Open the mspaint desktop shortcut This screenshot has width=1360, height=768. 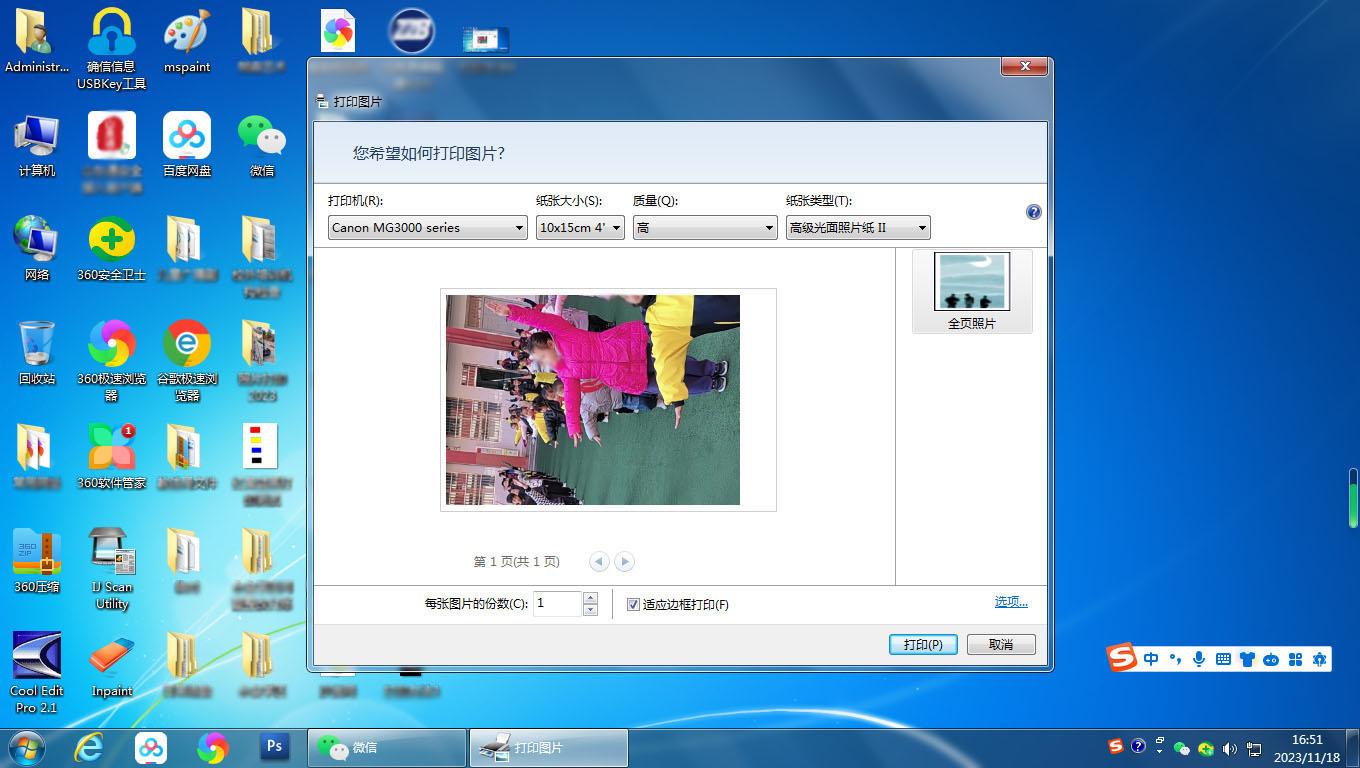pyautogui.click(x=187, y=40)
